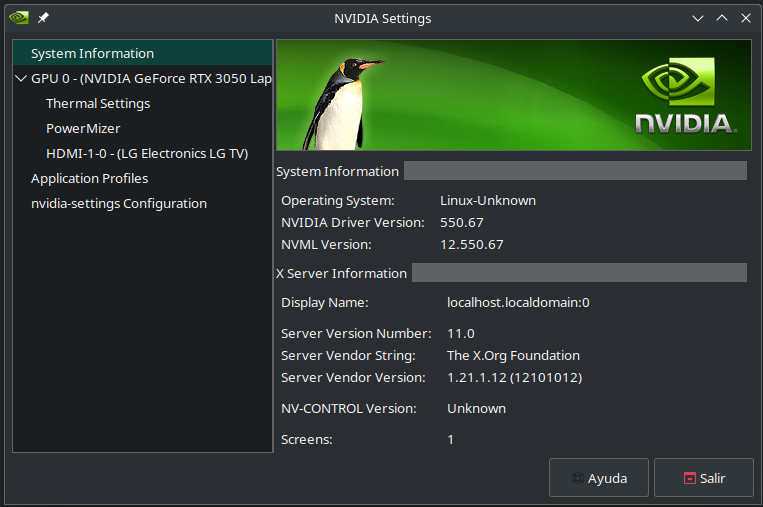Click the Salir quit button

(x=703, y=478)
